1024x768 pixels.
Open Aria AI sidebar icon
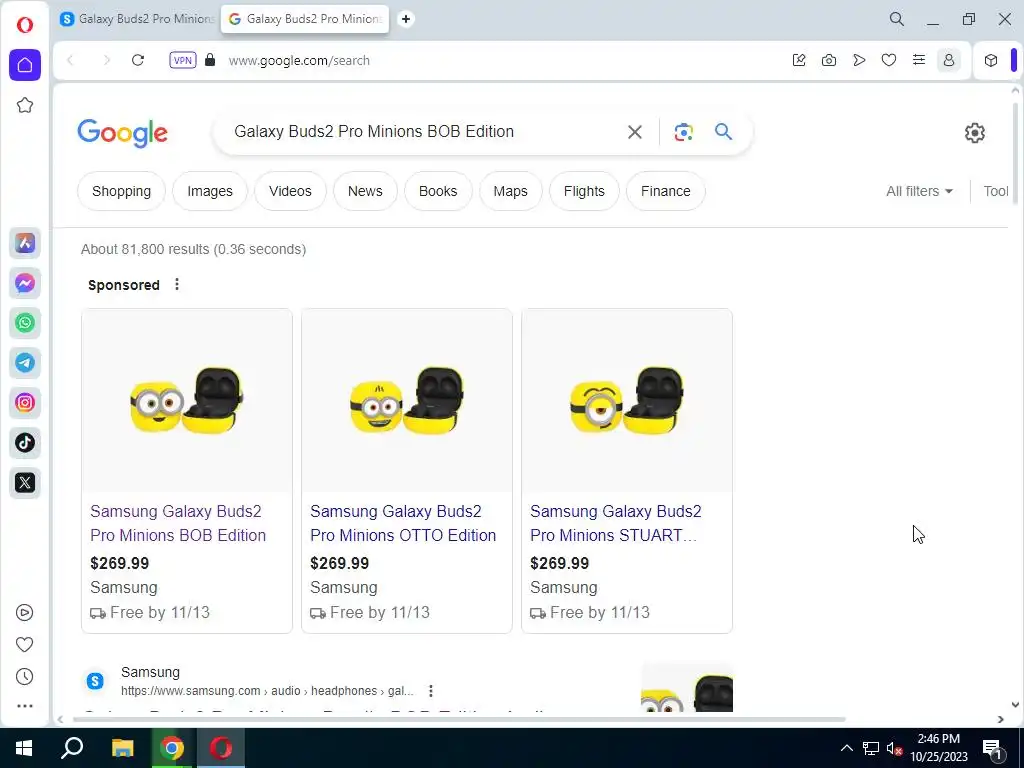25,243
